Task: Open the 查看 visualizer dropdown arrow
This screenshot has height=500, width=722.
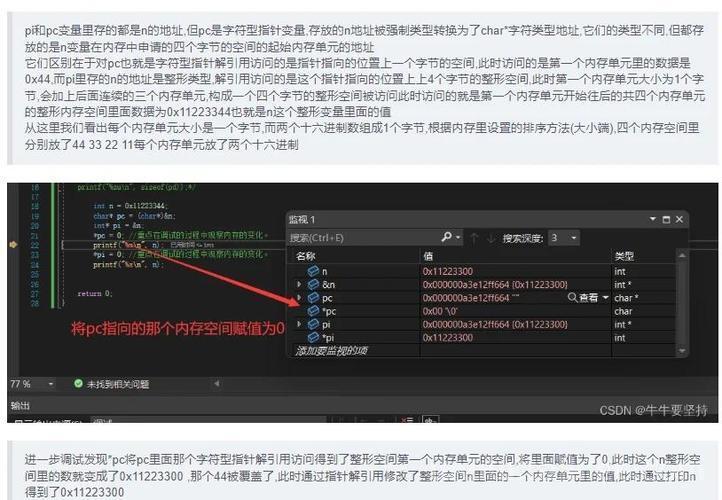Action: 606,297
